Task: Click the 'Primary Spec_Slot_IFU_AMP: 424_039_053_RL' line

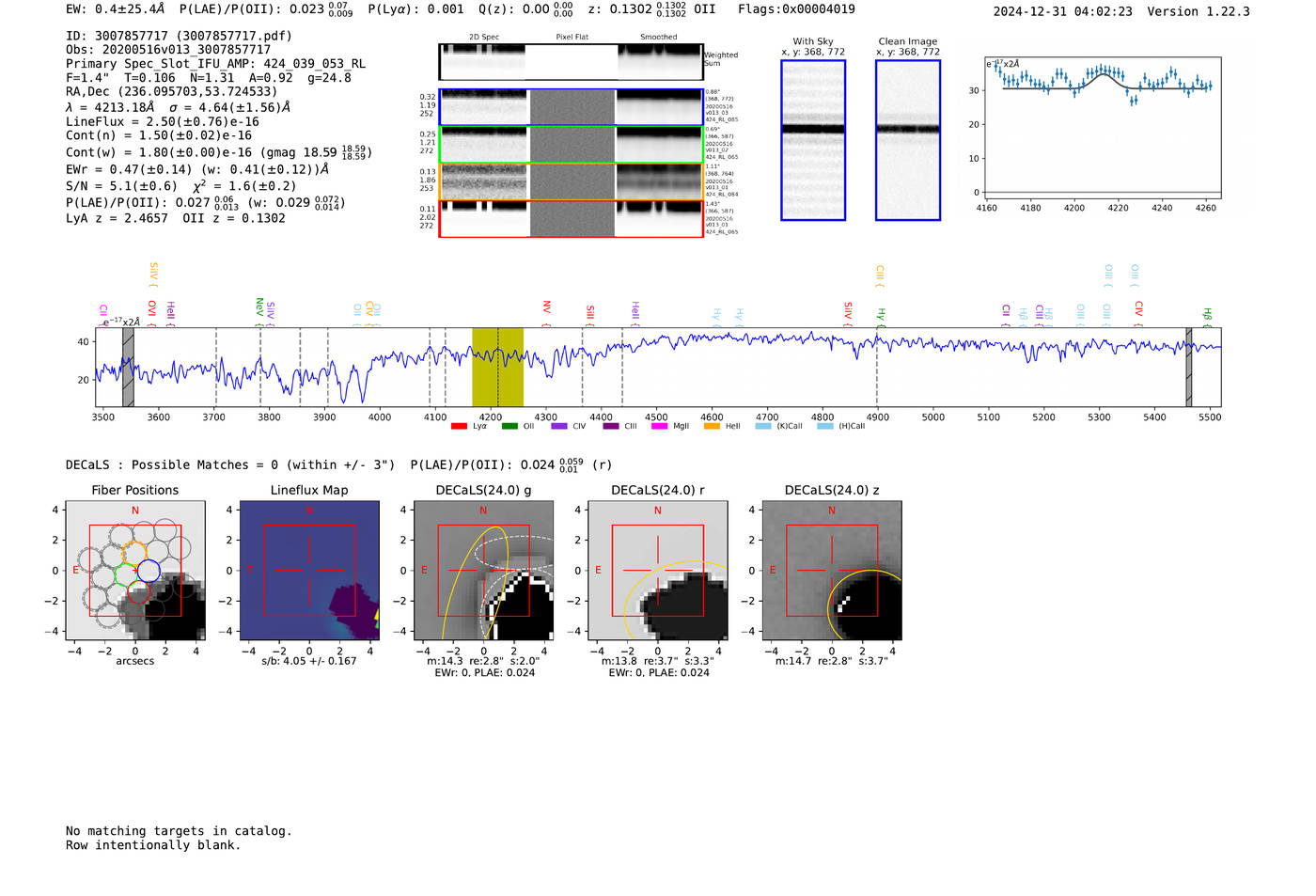Action: [215, 64]
